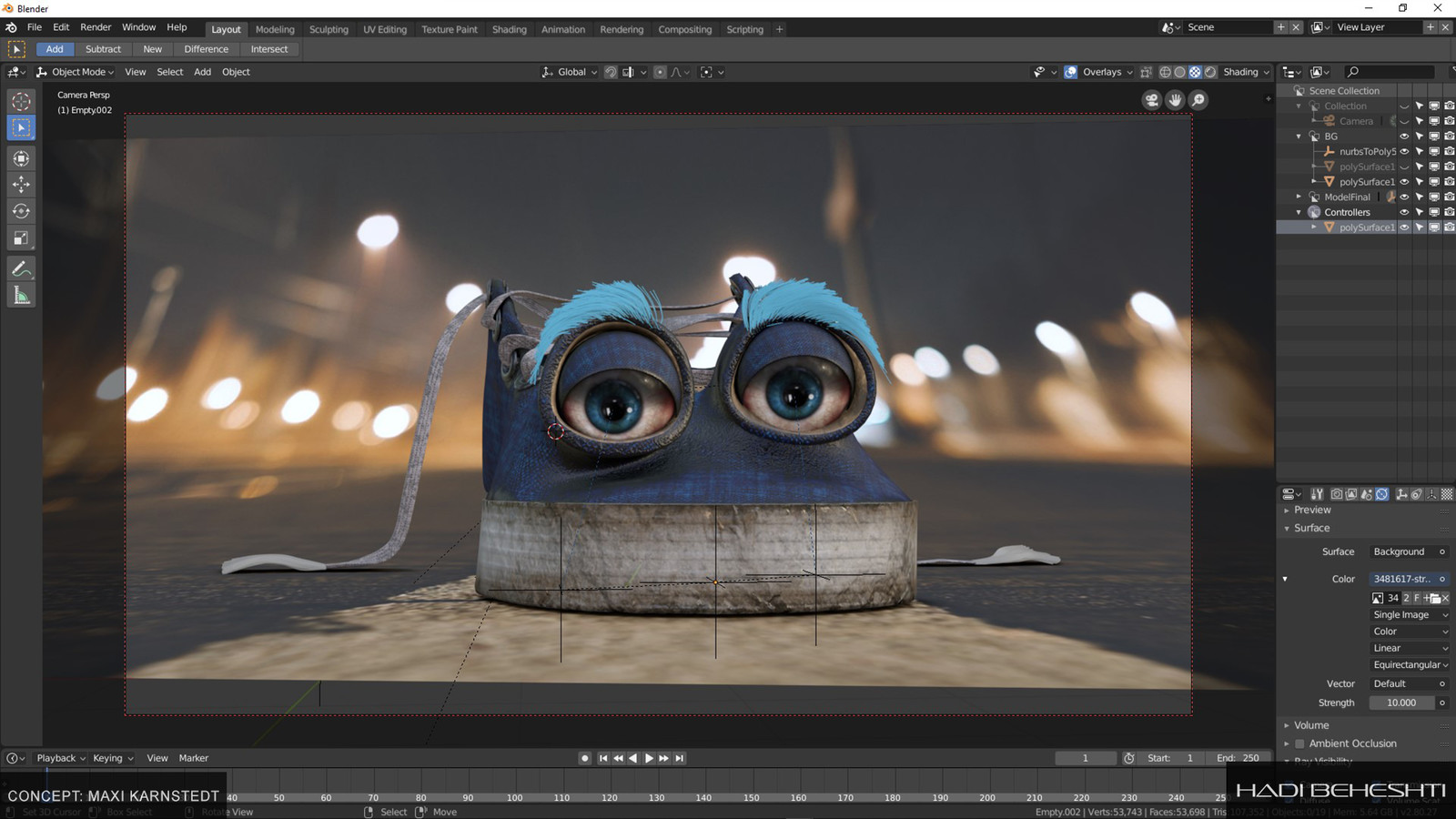Toggle visibility of nurbsToPoly5 object
The height and width of the screenshot is (819, 1456).
(x=1404, y=151)
